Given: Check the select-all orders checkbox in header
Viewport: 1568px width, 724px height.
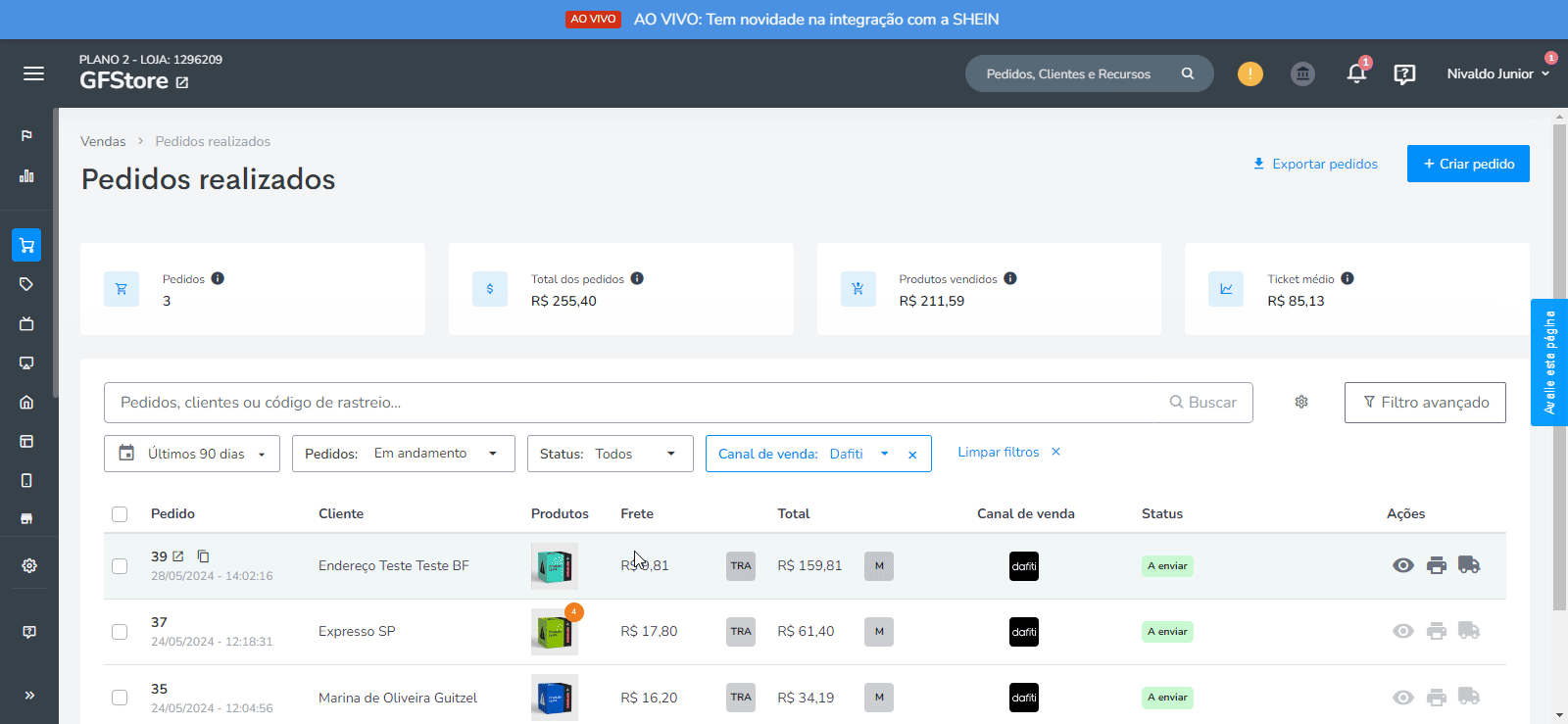Looking at the screenshot, I should [120, 514].
